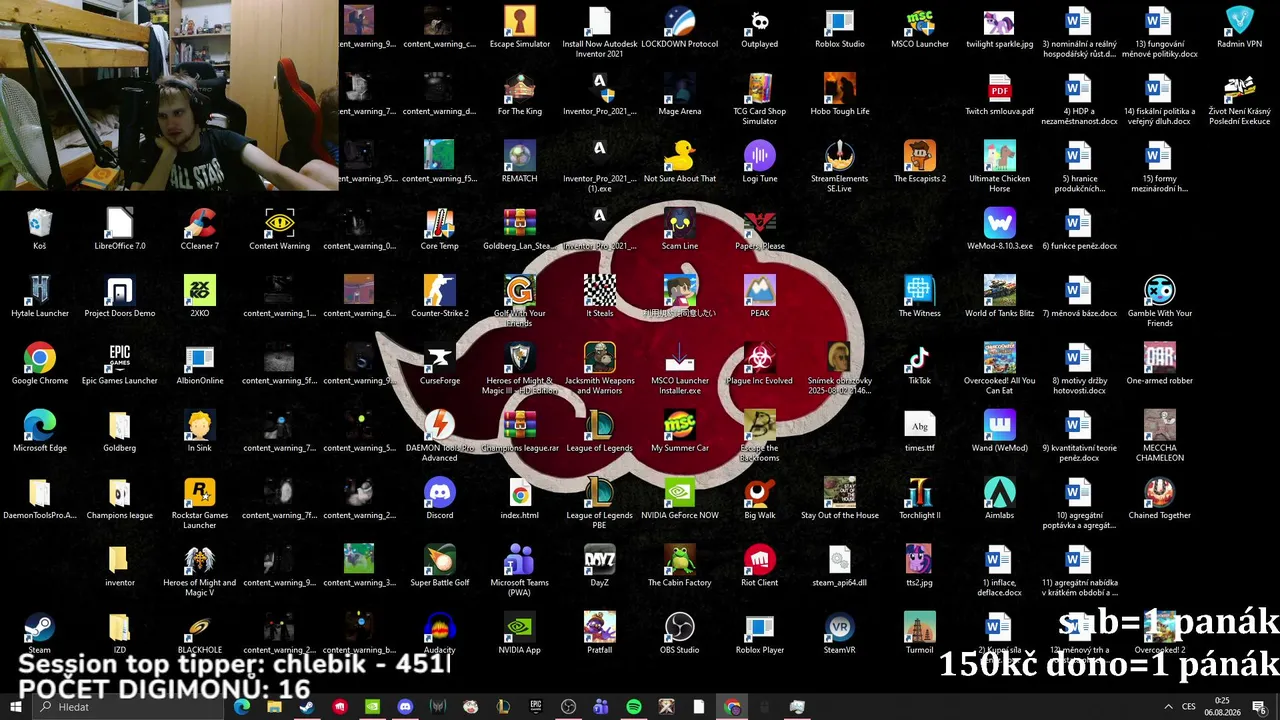Open World of Tanks Blitz icon
Screen dimensions: 1280x720
(999, 297)
